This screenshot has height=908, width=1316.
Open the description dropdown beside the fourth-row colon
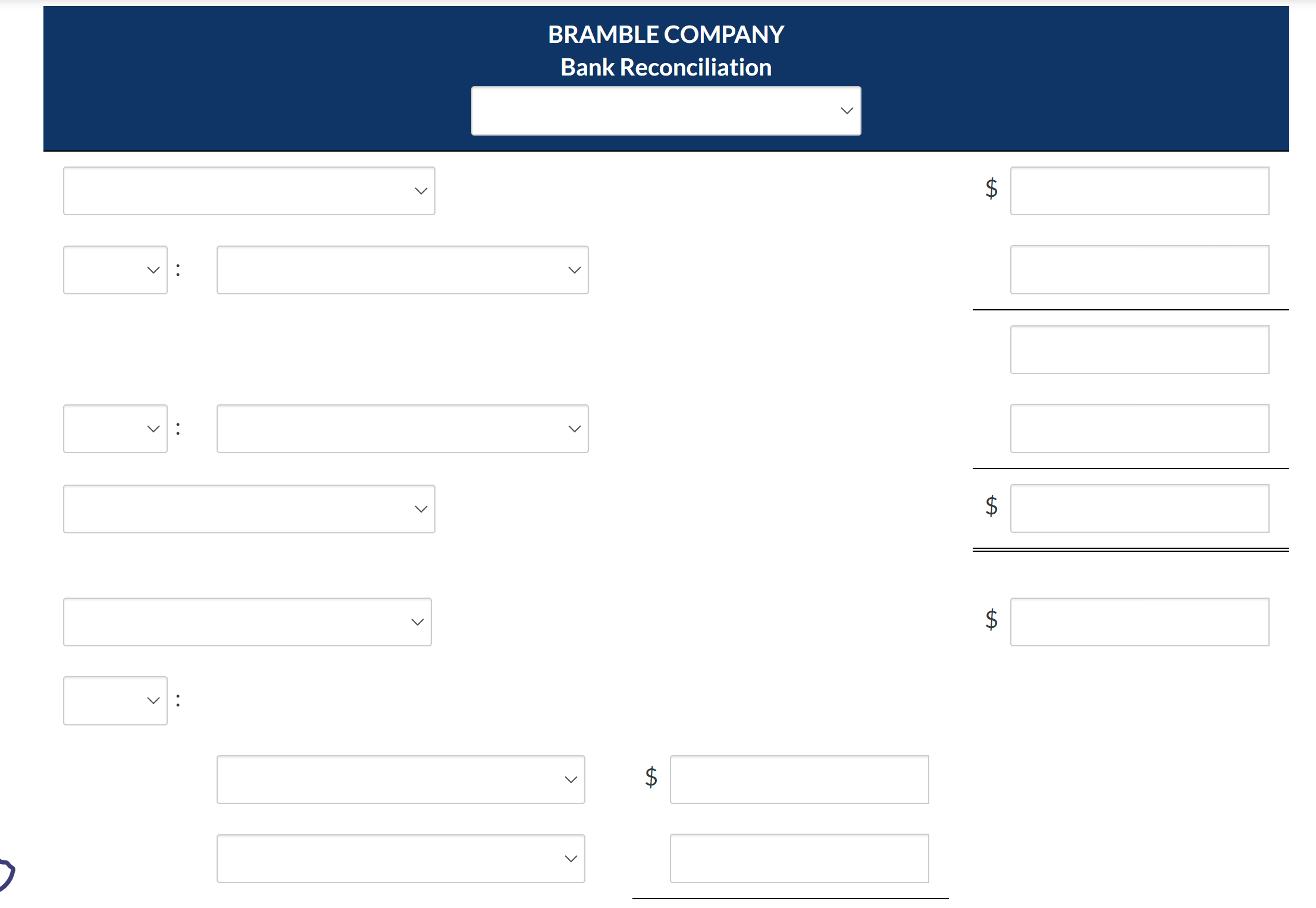pos(402,428)
